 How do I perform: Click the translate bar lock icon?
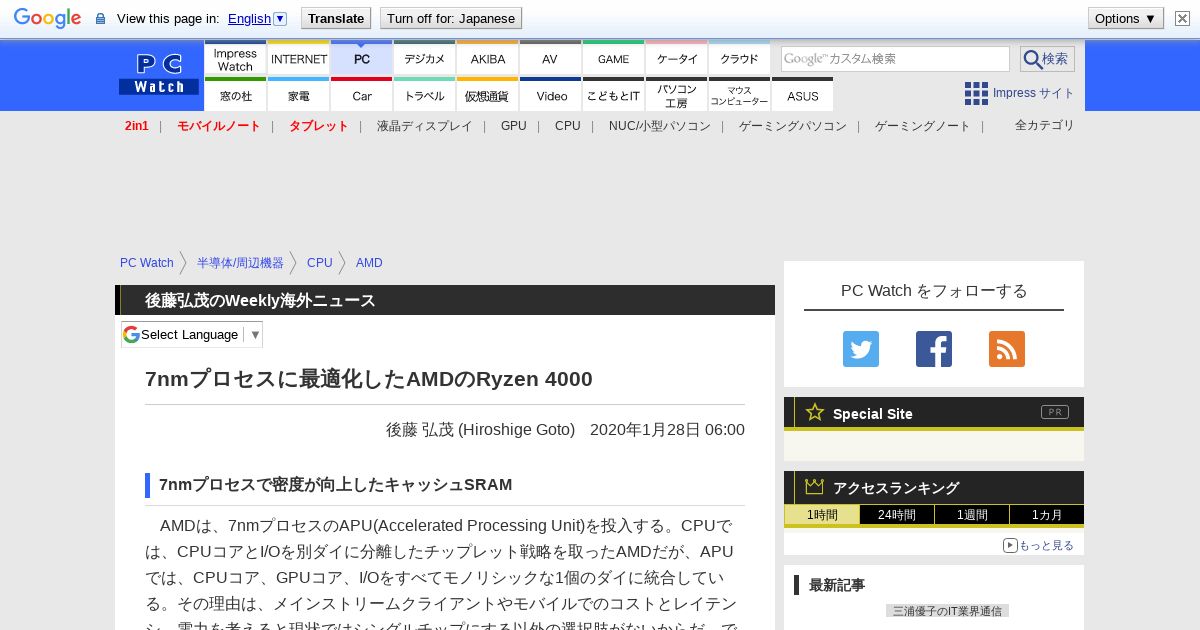[x=100, y=18]
